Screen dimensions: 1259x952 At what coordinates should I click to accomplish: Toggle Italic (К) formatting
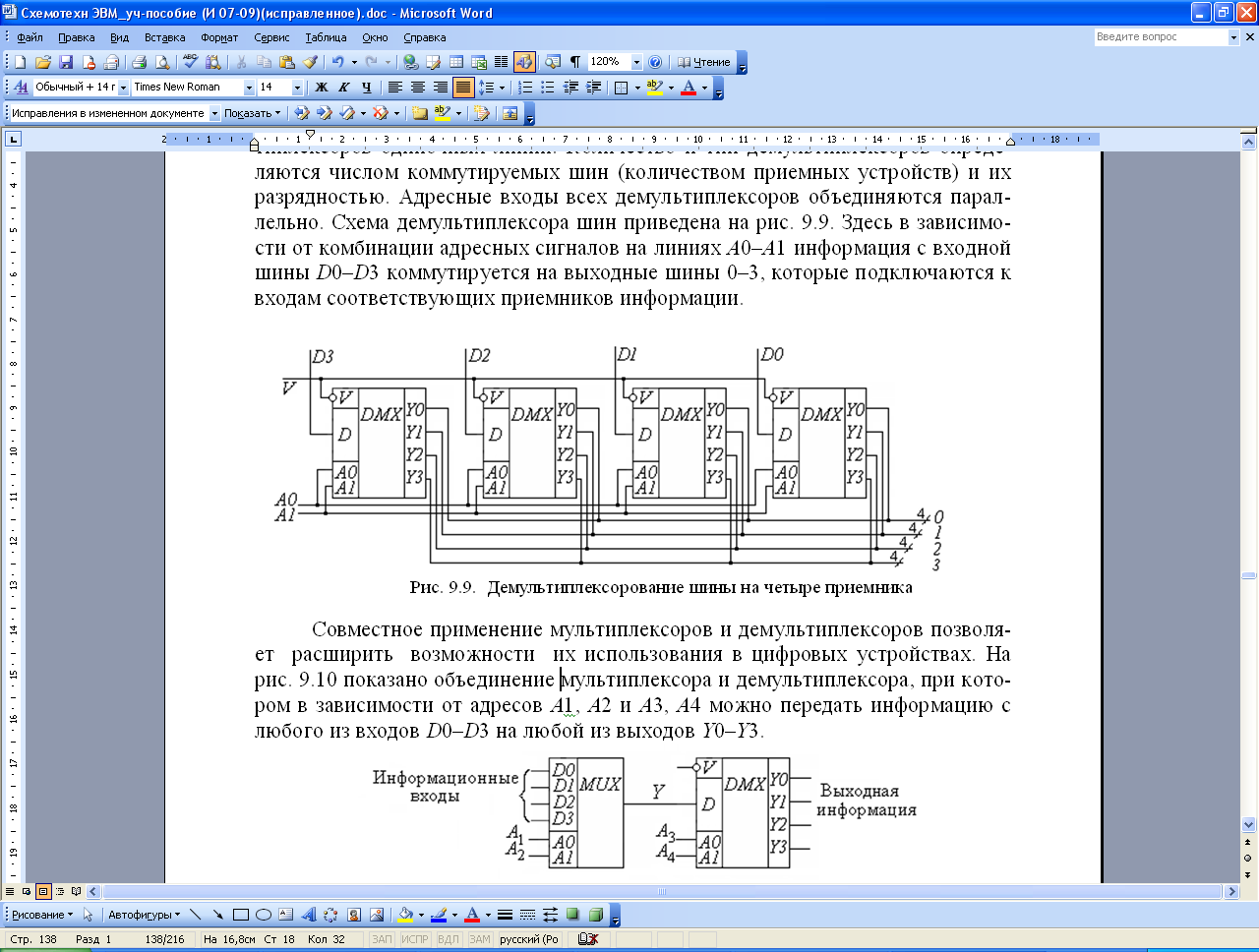[x=344, y=88]
